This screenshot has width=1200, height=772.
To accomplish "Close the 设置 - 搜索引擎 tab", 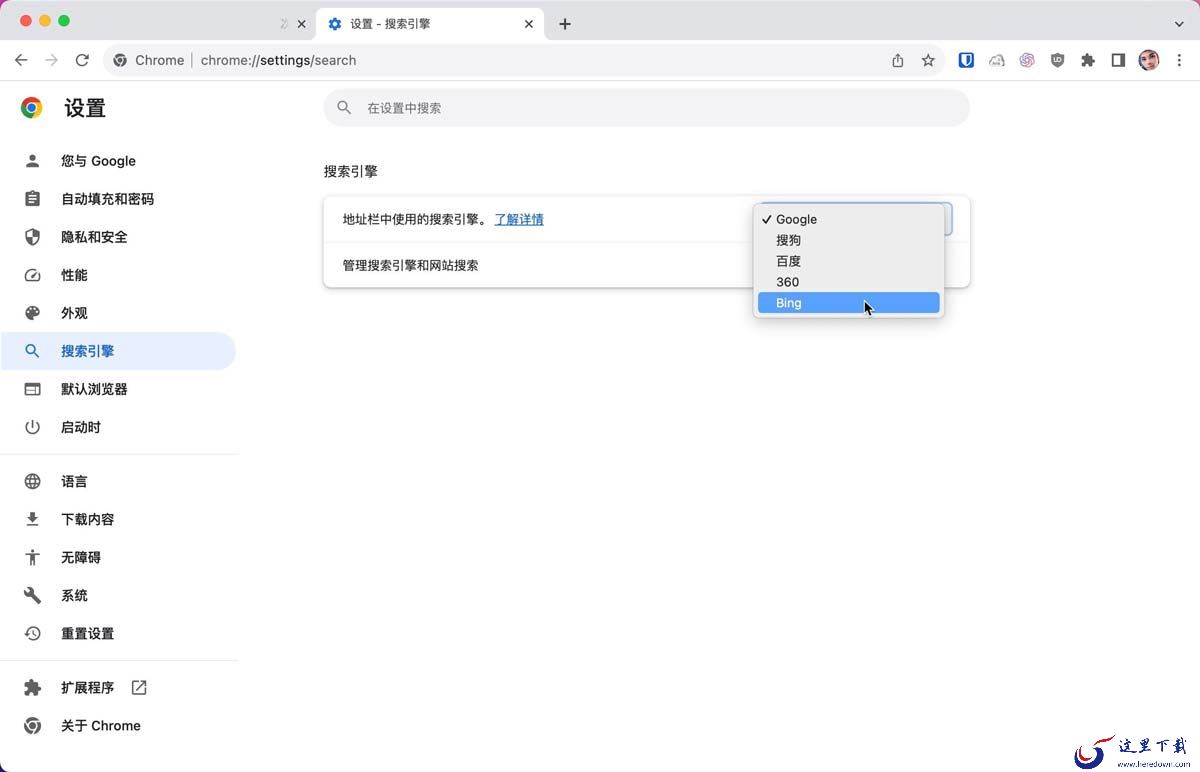I will tap(529, 24).
